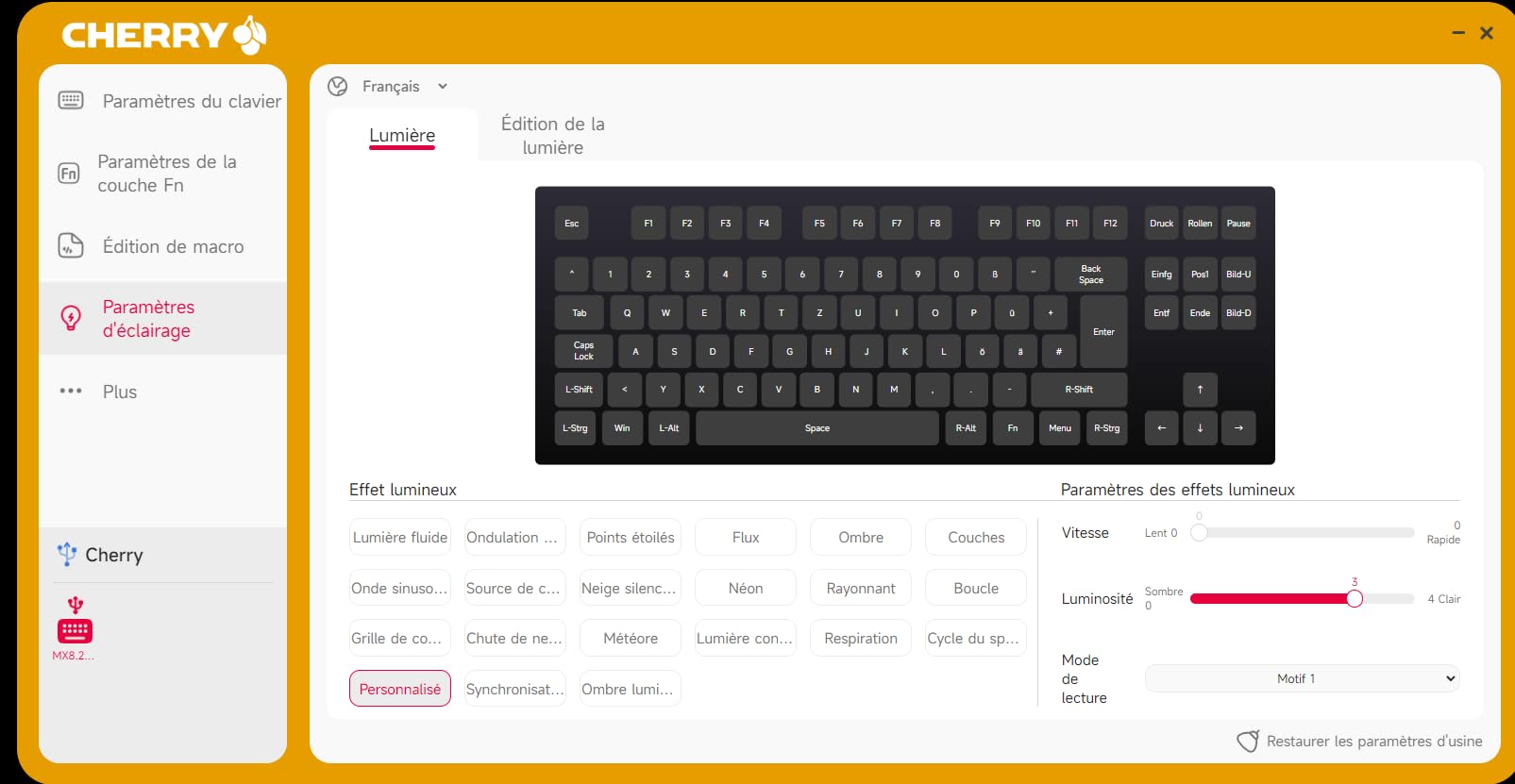Viewport: 1515px width, 784px height.
Task: Click the Enter key on virtual keyboard
Action: 1103,332
